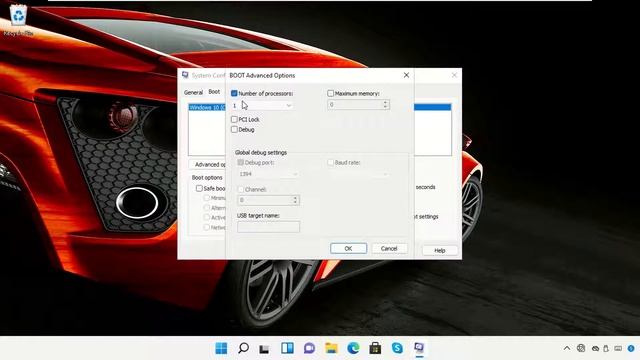640x360 pixels.
Task: Enable the Debug checkbox
Action: coord(234,130)
